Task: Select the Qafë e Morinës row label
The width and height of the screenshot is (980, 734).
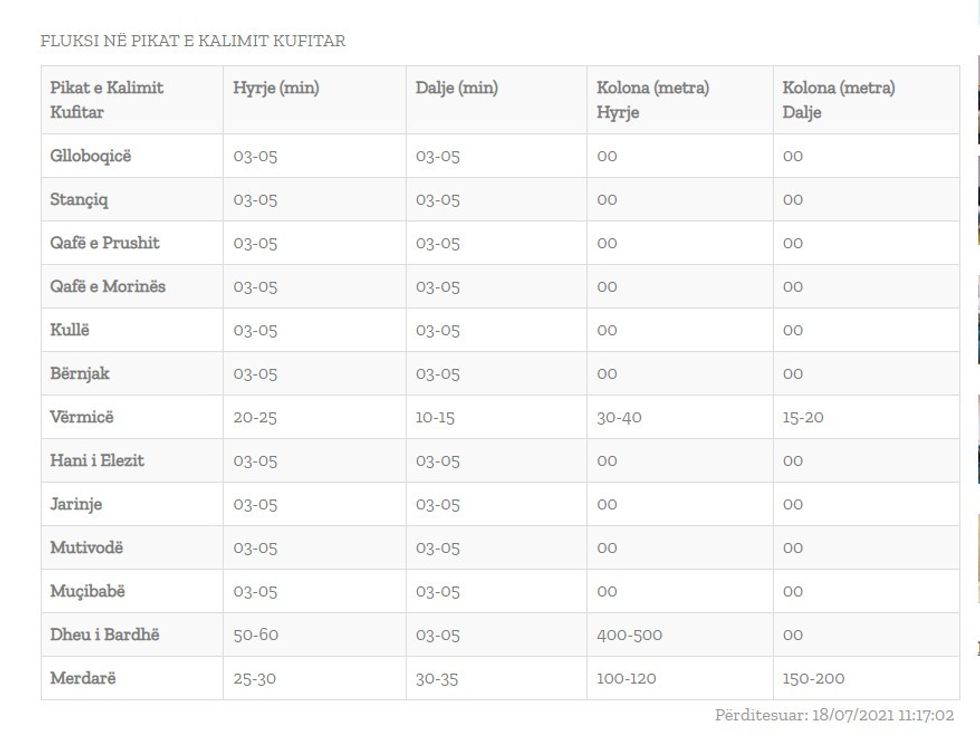Action: [108, 286]
